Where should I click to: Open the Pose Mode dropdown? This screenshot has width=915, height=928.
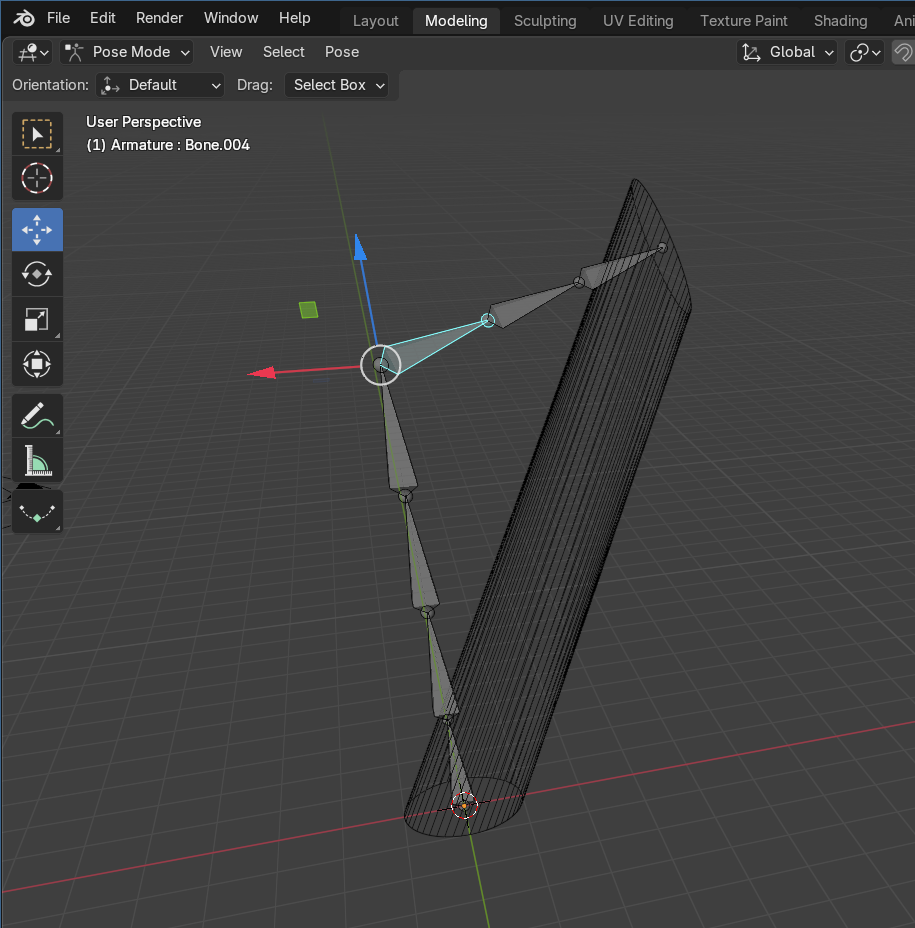point(127,52)
